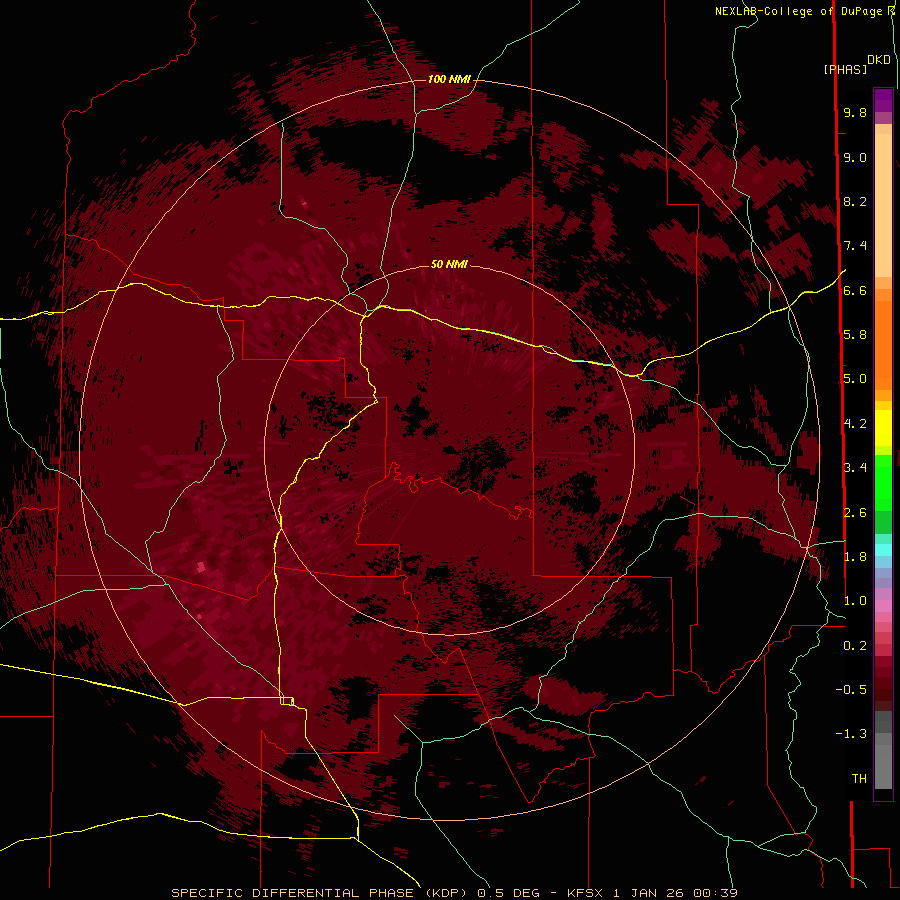Click the 8.2 value on the scale
The image size is (900, 900).
[x=855, y=201]
